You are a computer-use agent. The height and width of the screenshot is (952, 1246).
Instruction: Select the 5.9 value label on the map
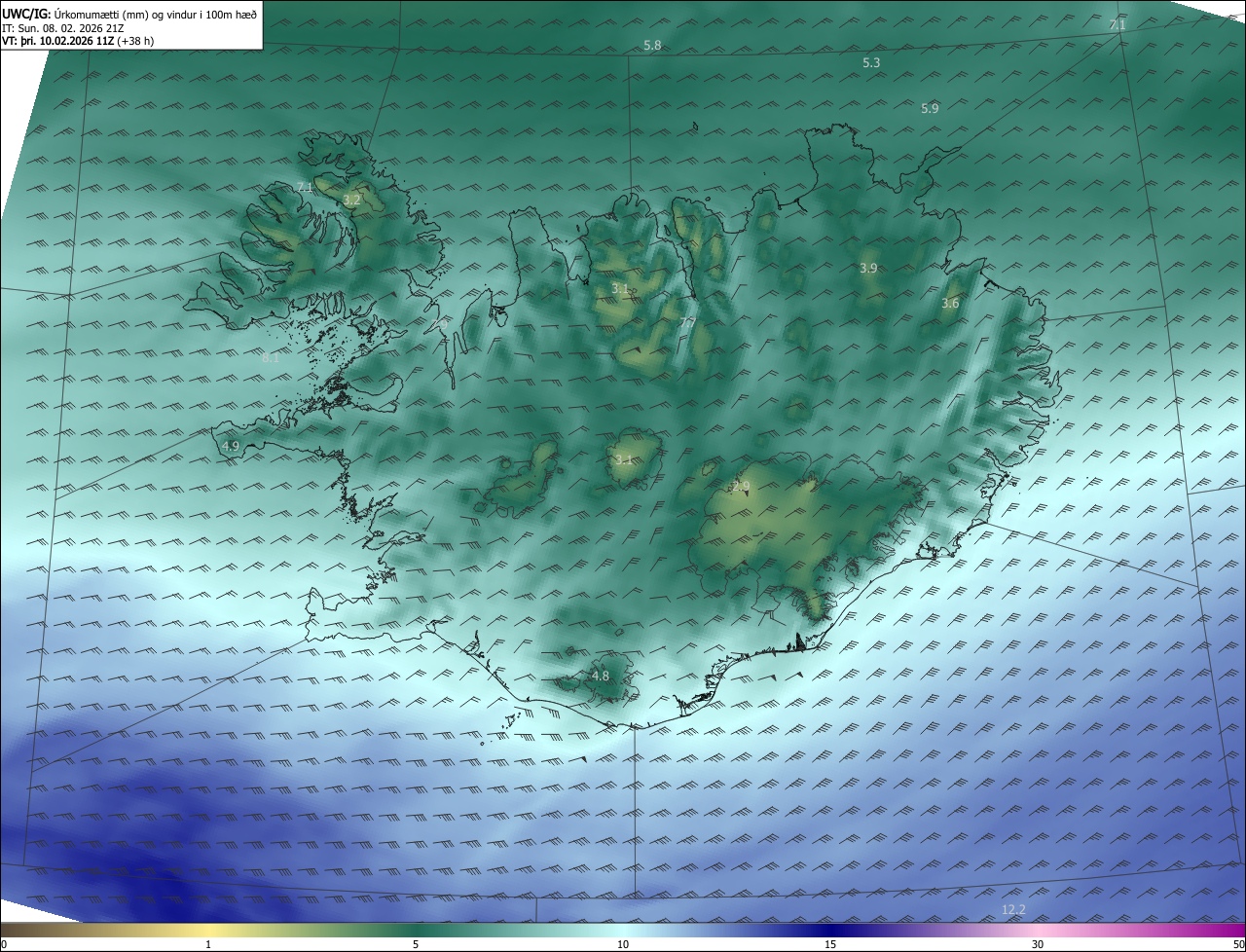pyautogui.click(x=930, y=108)
